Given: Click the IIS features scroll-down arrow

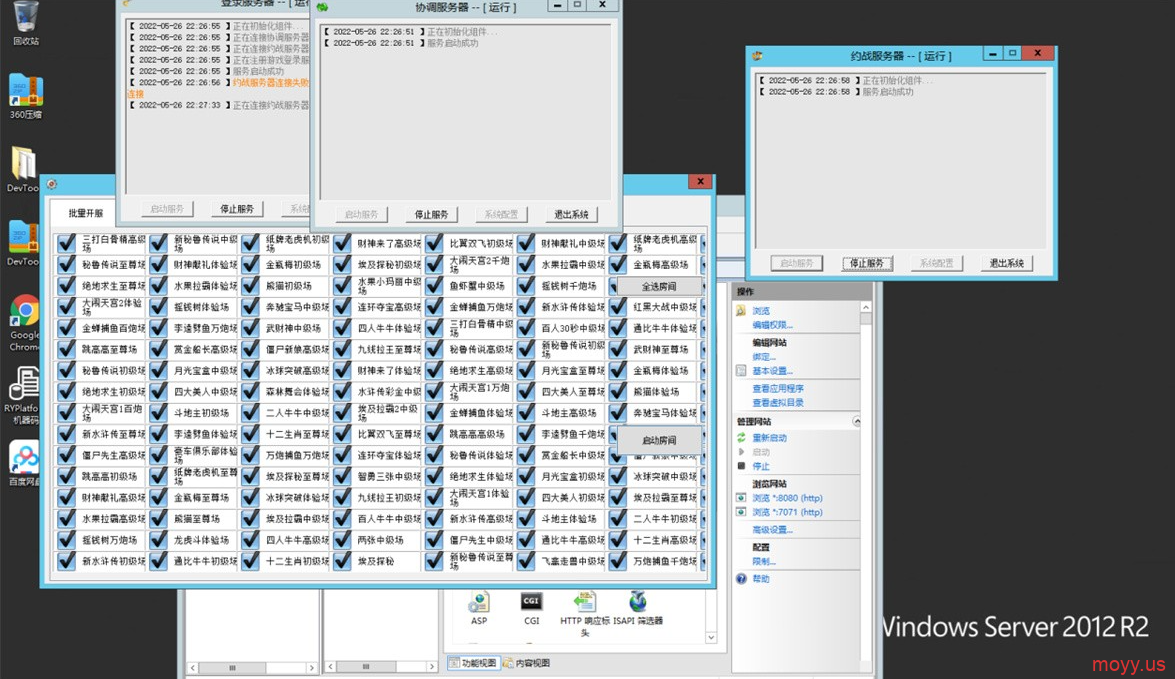Looking at the screenshot, I should 711,637.
